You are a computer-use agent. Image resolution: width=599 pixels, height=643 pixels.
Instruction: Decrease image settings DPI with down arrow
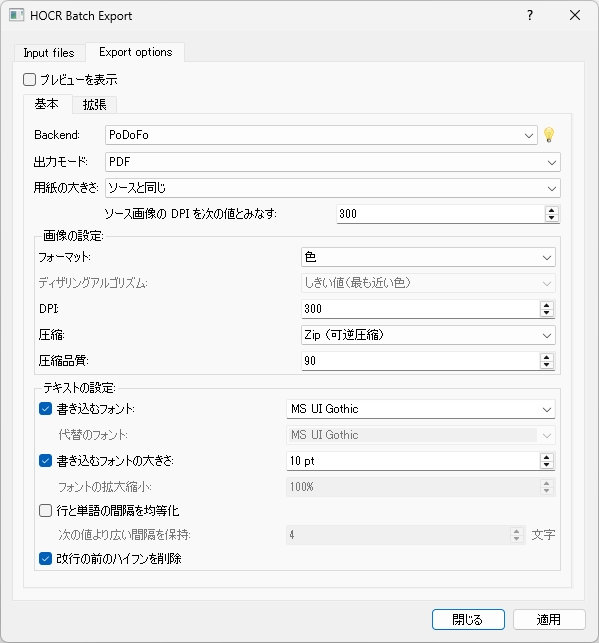(x=547, y=313)
